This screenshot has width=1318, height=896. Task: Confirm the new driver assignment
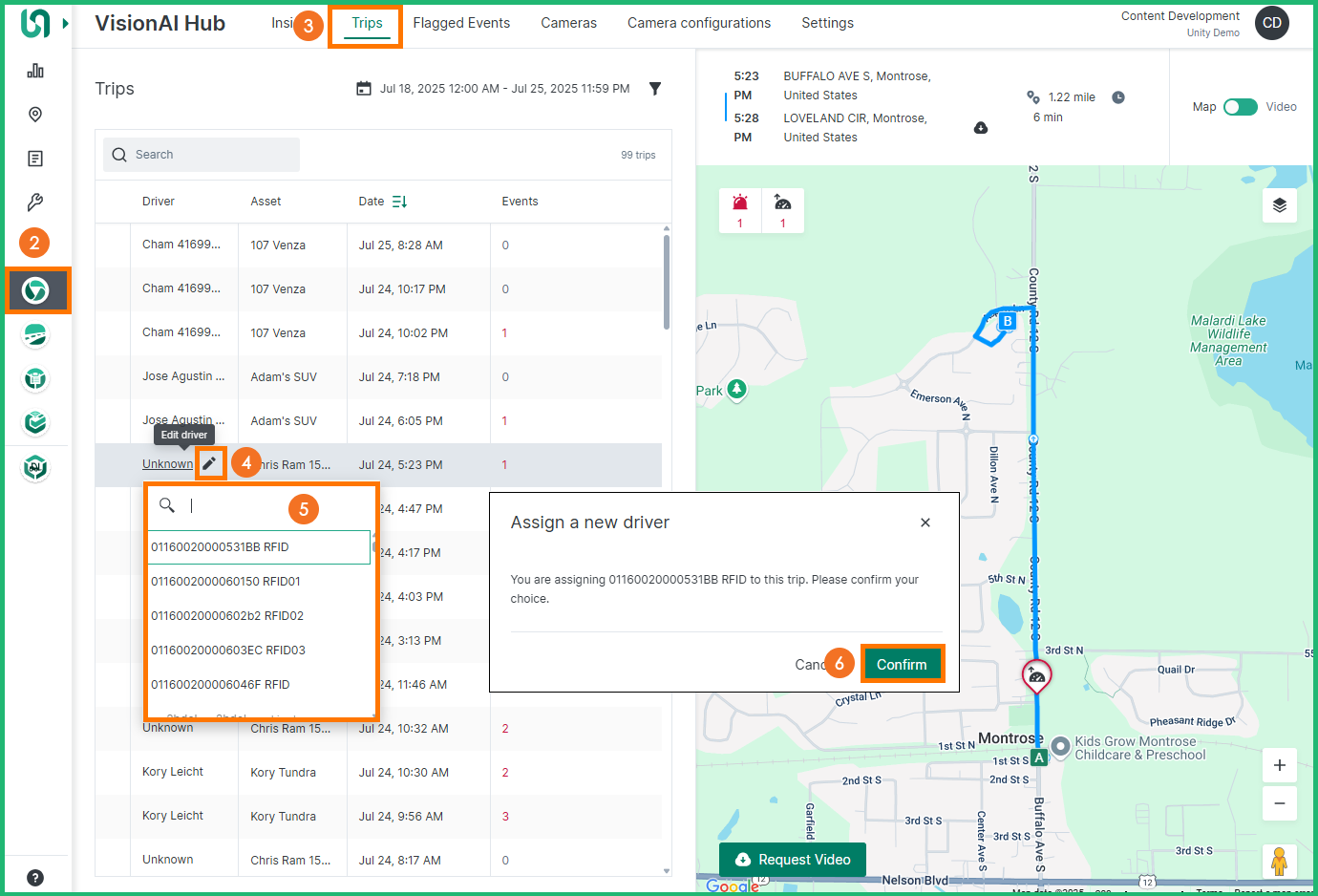(x=902, y=663)
